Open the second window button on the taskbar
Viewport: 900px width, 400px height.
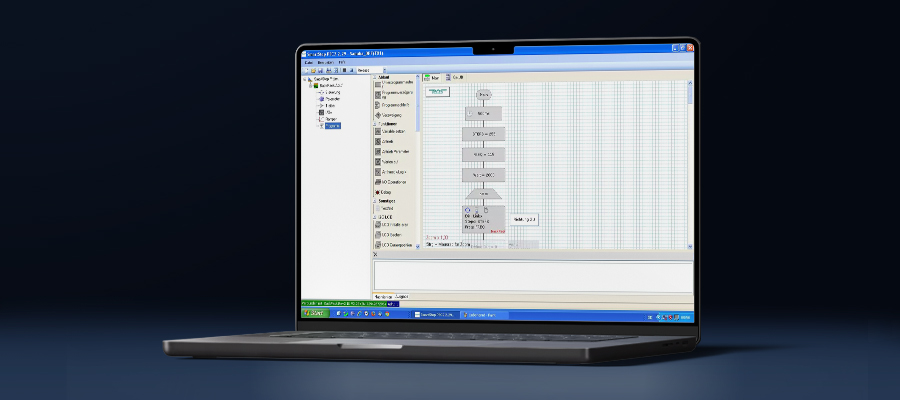coord(483,314)
